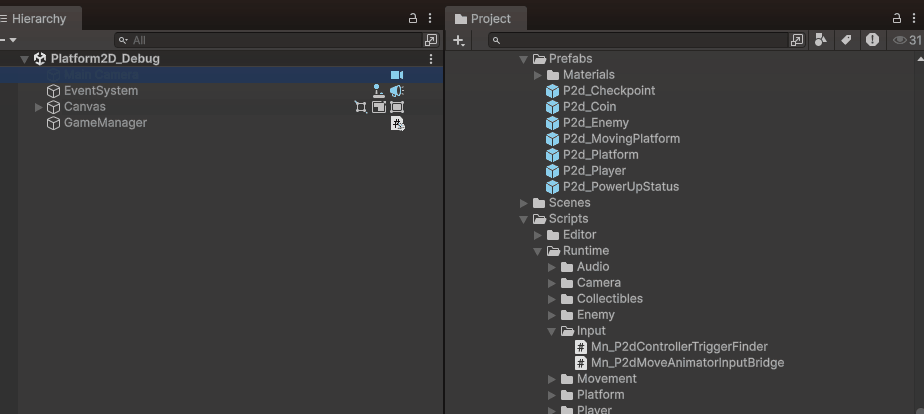
Task: Collapse the Platform2D_Debug scene
Action: pos(25,59)
